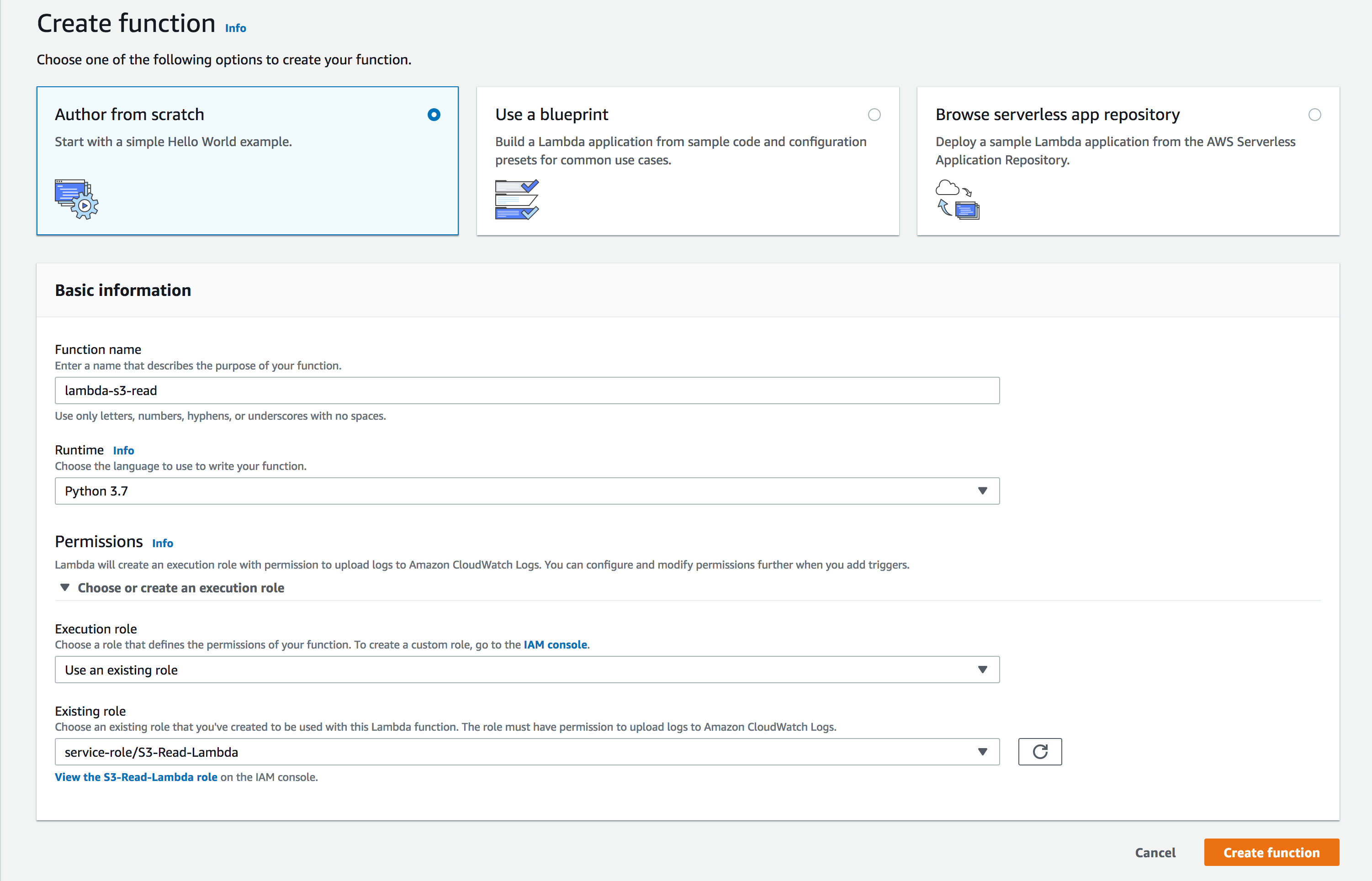Click Info next to Runtime
1372x881 pixels.
pos(123,450)
